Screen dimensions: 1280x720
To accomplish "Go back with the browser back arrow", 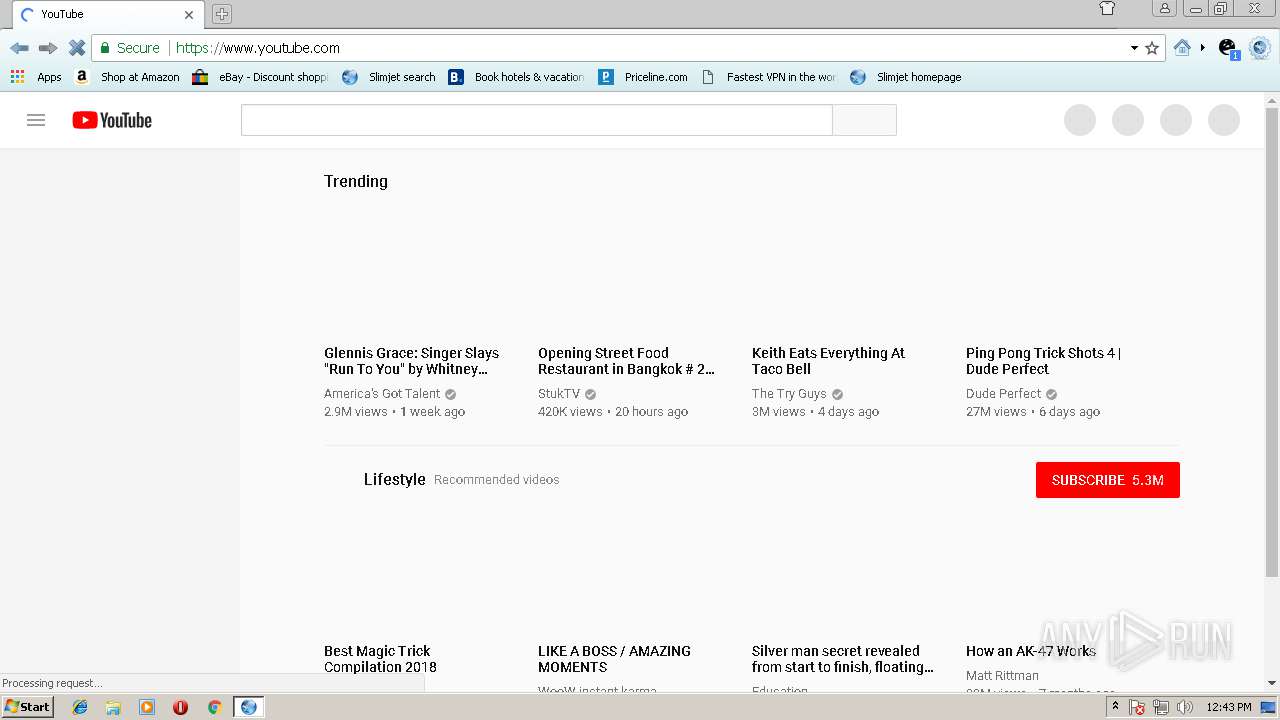I will click(19, 48).
